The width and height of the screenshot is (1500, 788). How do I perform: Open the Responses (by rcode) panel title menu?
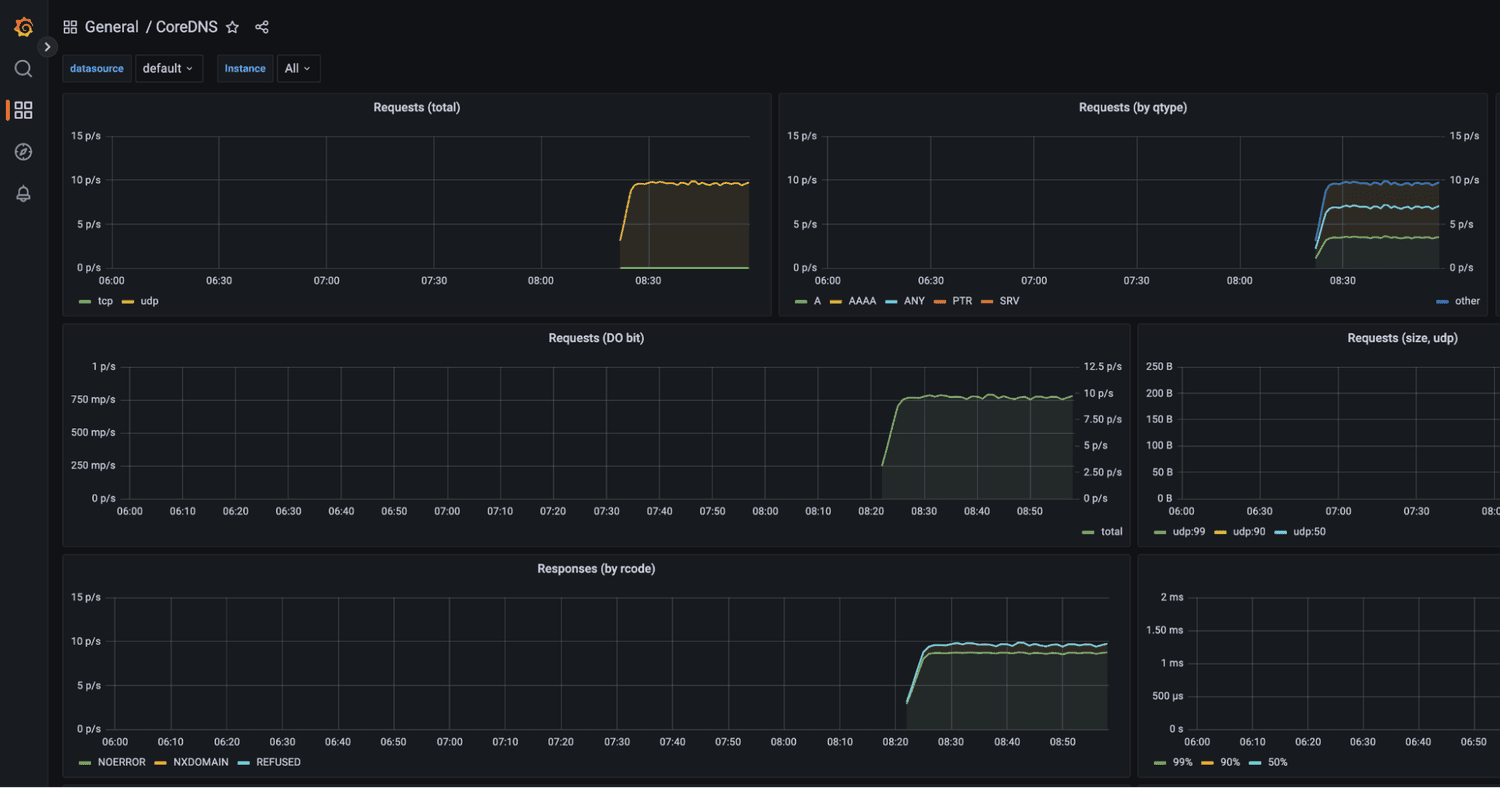coord(596,569)
